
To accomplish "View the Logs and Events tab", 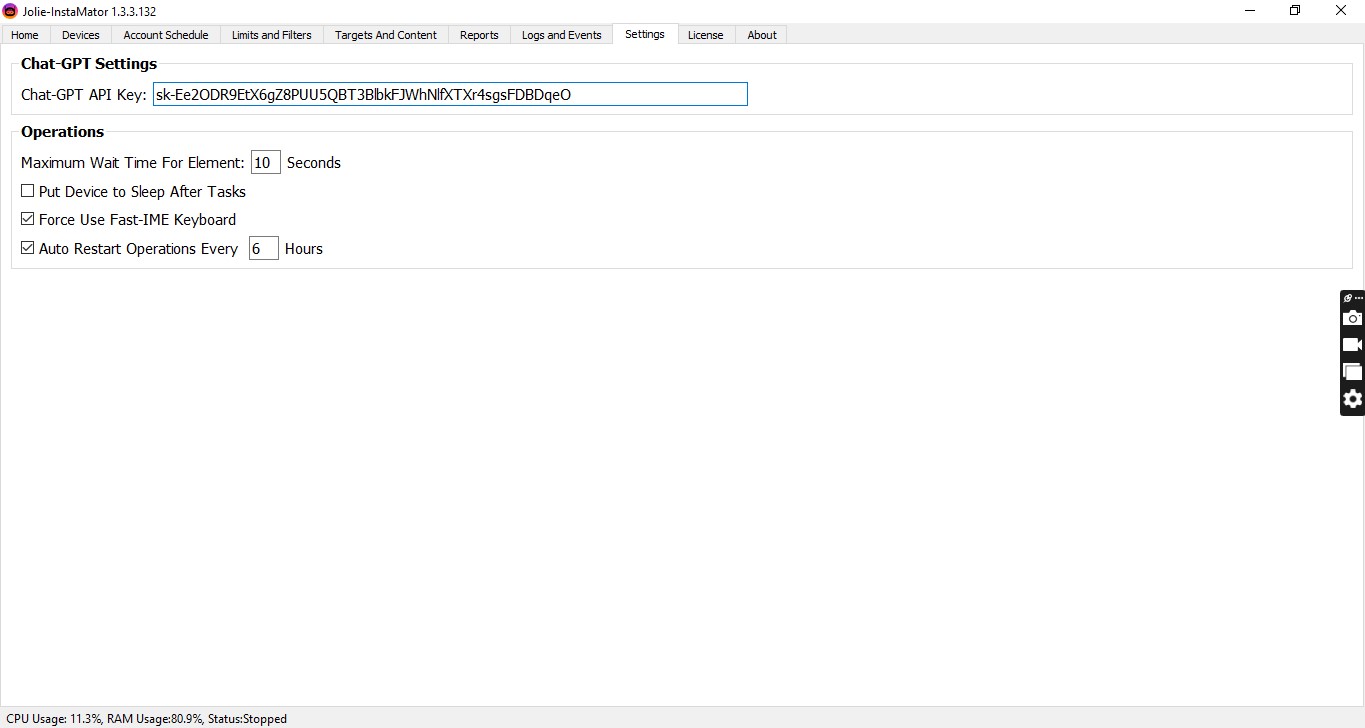I will pos(561,35).
